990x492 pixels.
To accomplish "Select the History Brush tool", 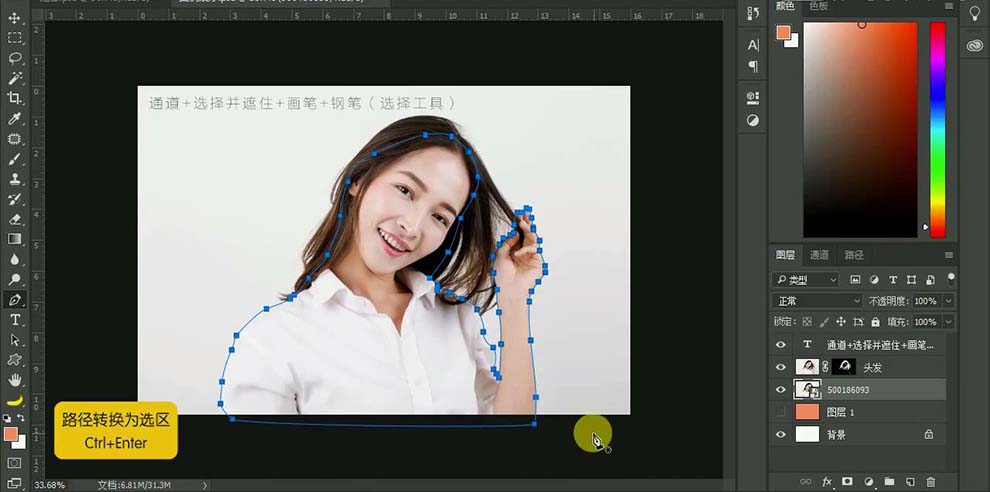I will coord(15,199).
